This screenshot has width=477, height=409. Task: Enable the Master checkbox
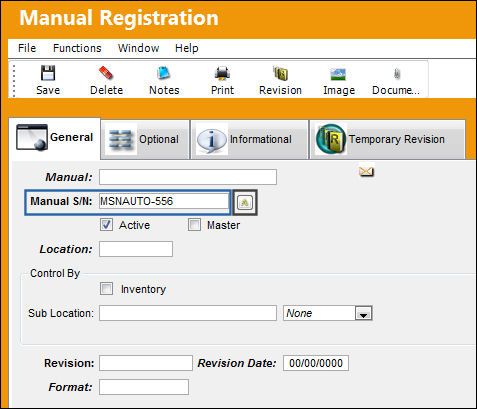point(194,225)
